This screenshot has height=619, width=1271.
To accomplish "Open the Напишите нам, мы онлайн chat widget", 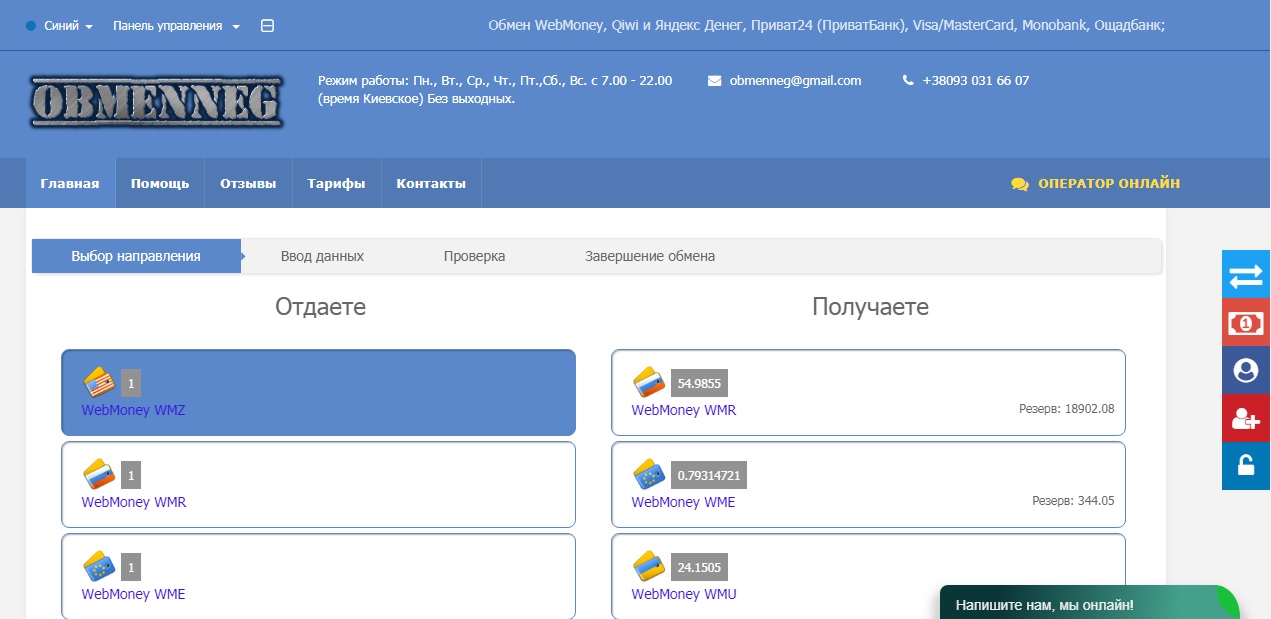I will (1044, 605).
